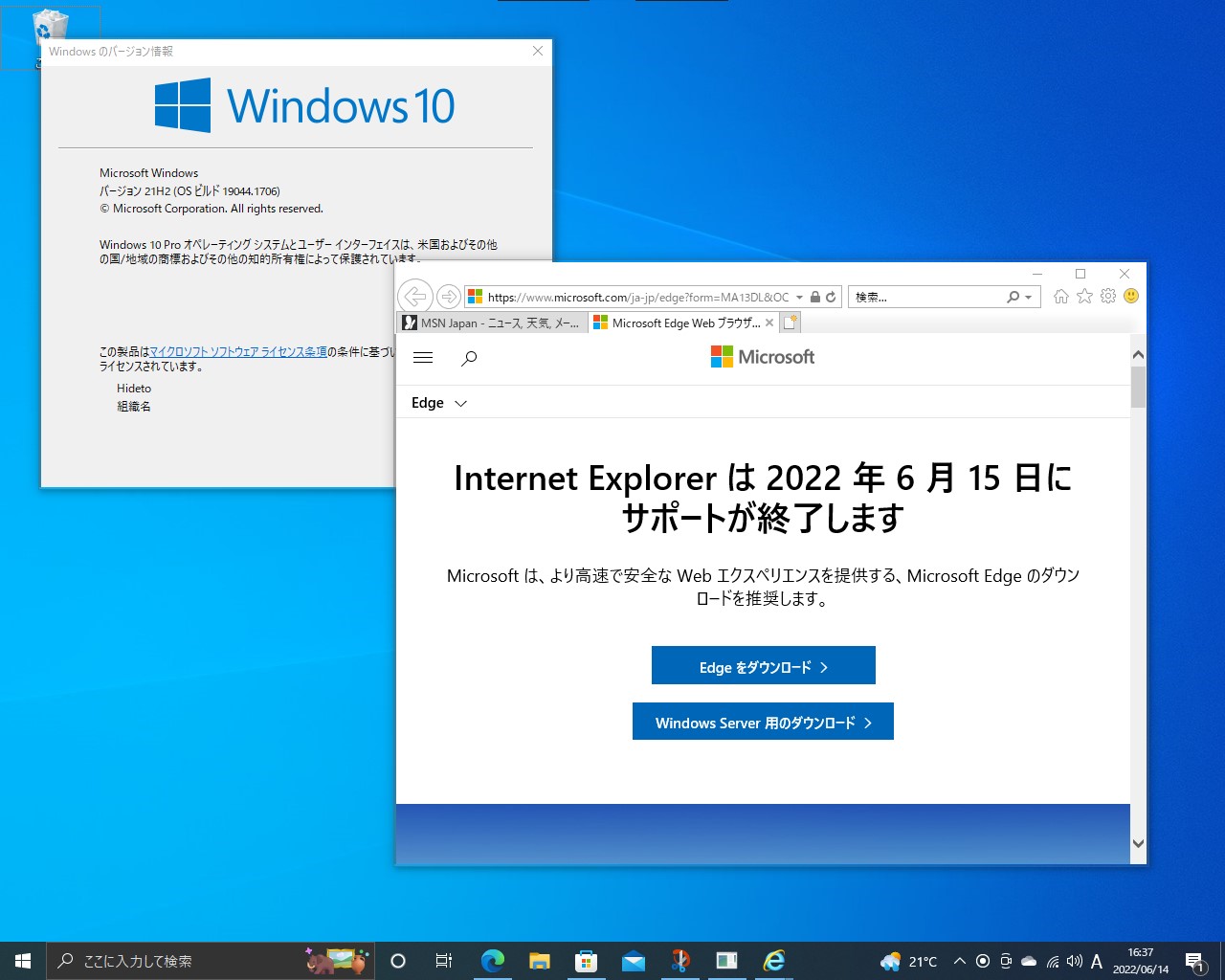Click the scrollbar down arrow on the page
This screenshot has width=1225, height=980.
click(1138, 844)
